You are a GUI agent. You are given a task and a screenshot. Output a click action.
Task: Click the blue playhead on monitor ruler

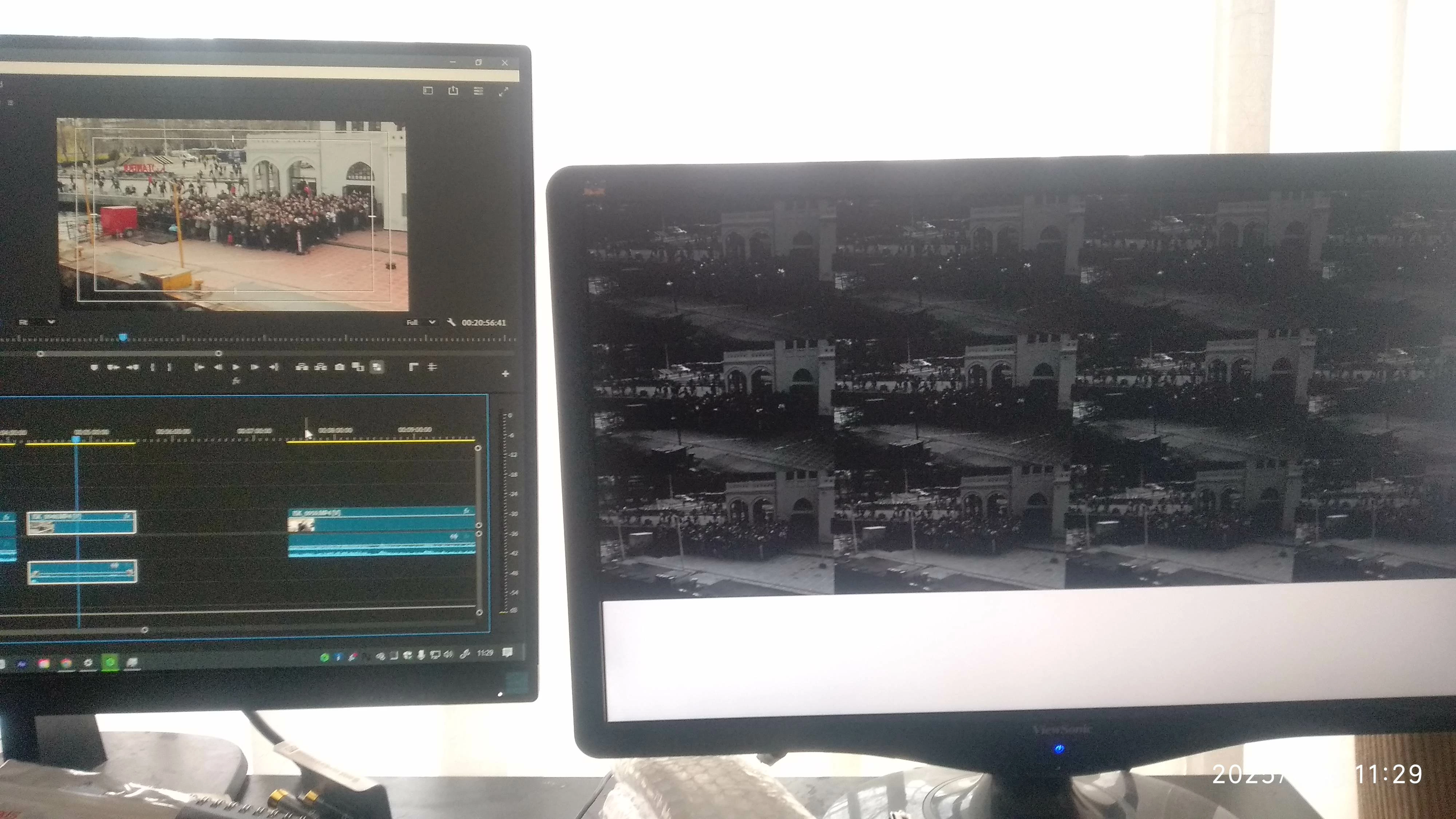123,338
